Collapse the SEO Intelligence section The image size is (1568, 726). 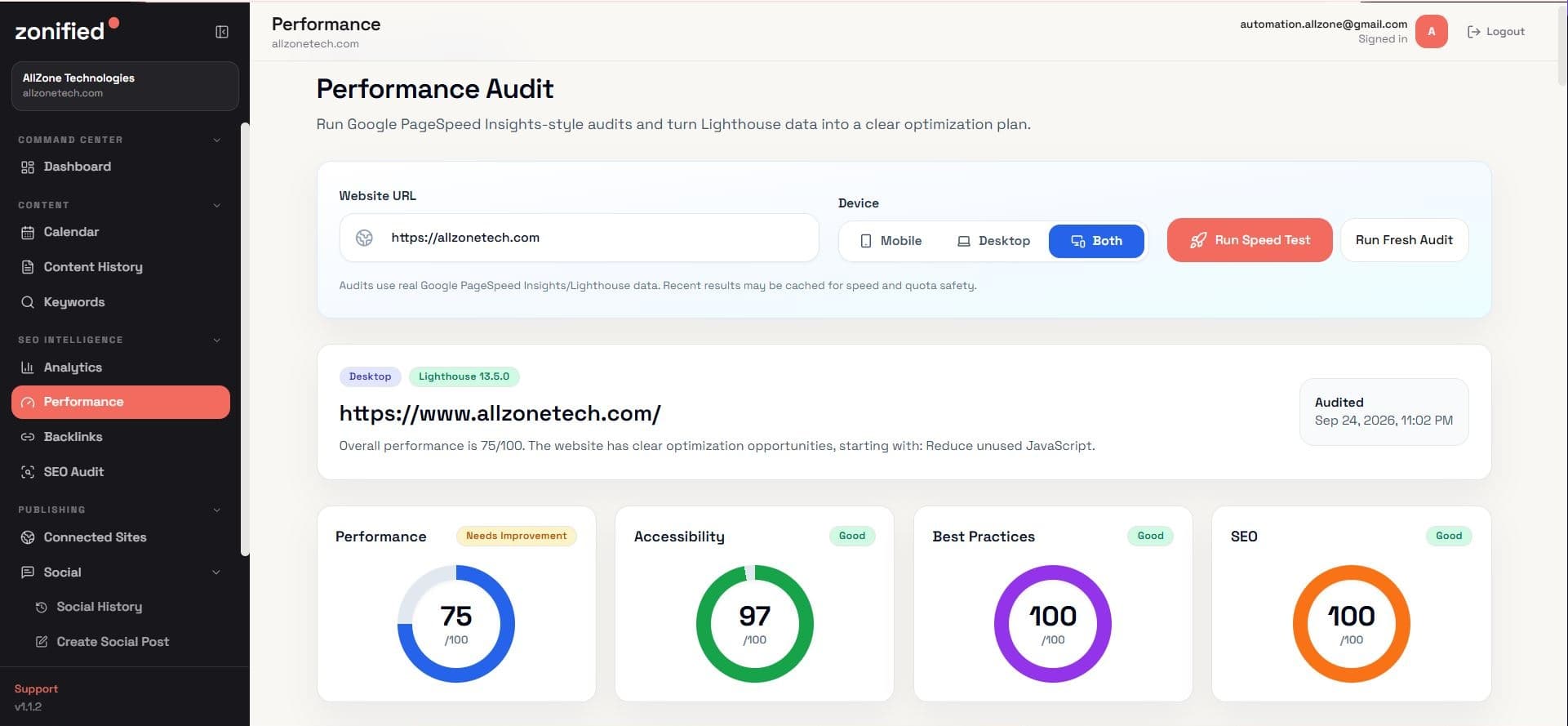click(217, 340)
